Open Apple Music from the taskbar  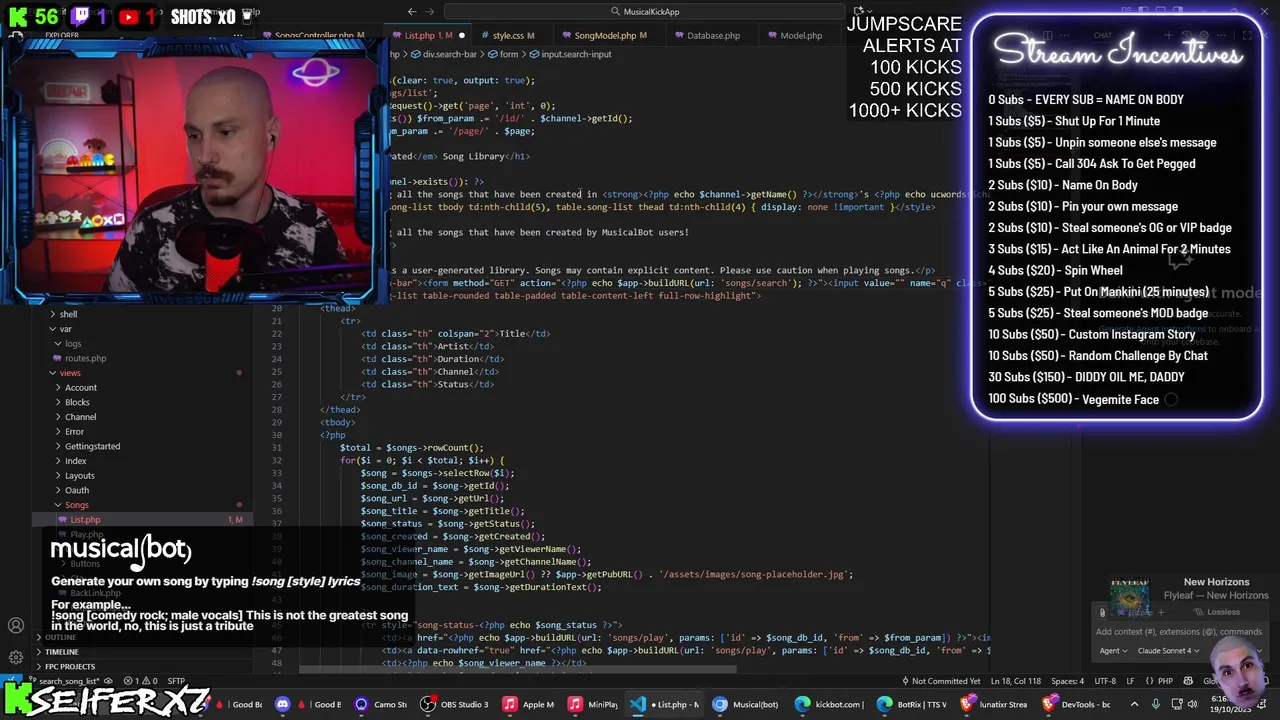(x=528, y=704)
